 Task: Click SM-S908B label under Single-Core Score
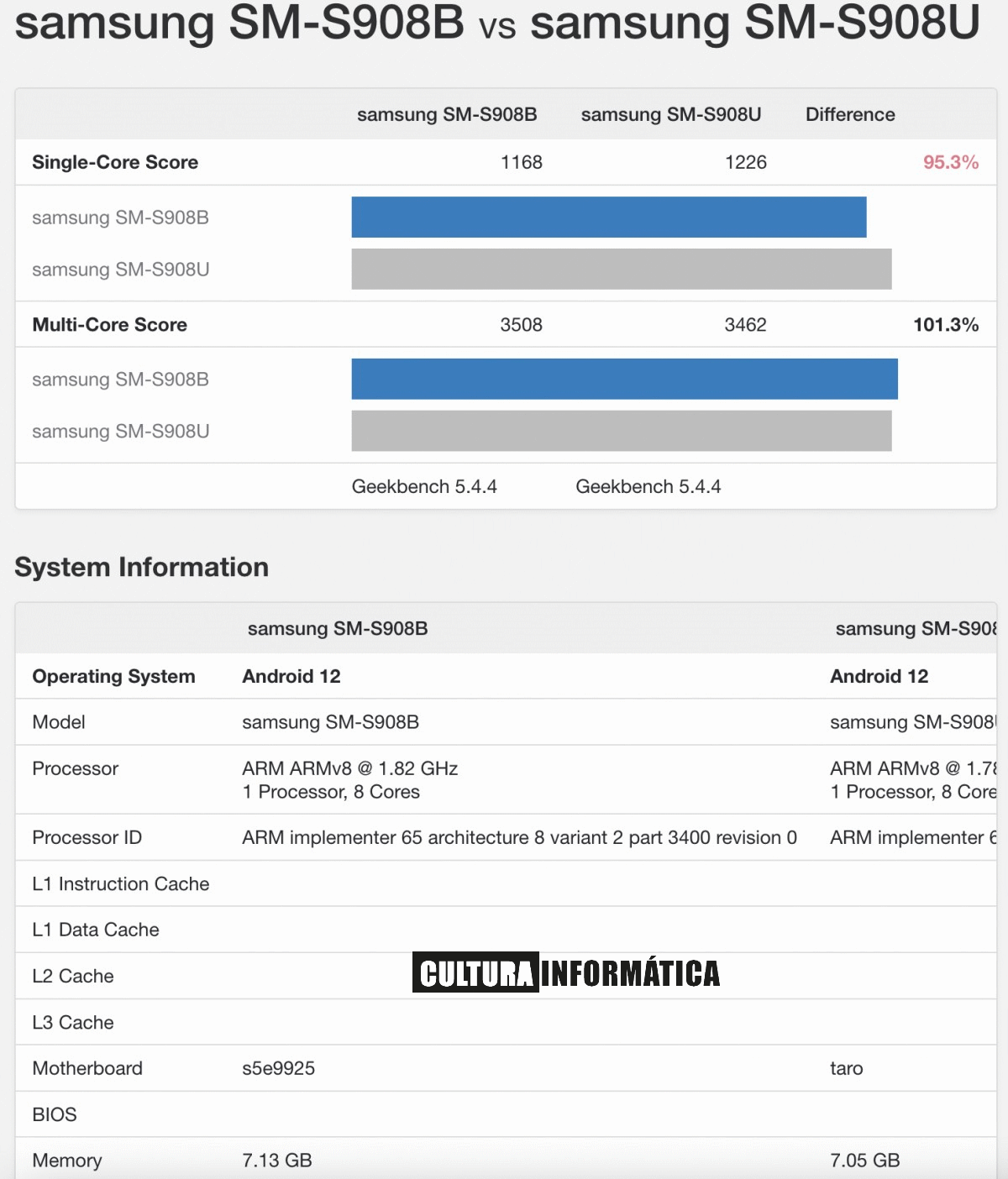[120, 217]
